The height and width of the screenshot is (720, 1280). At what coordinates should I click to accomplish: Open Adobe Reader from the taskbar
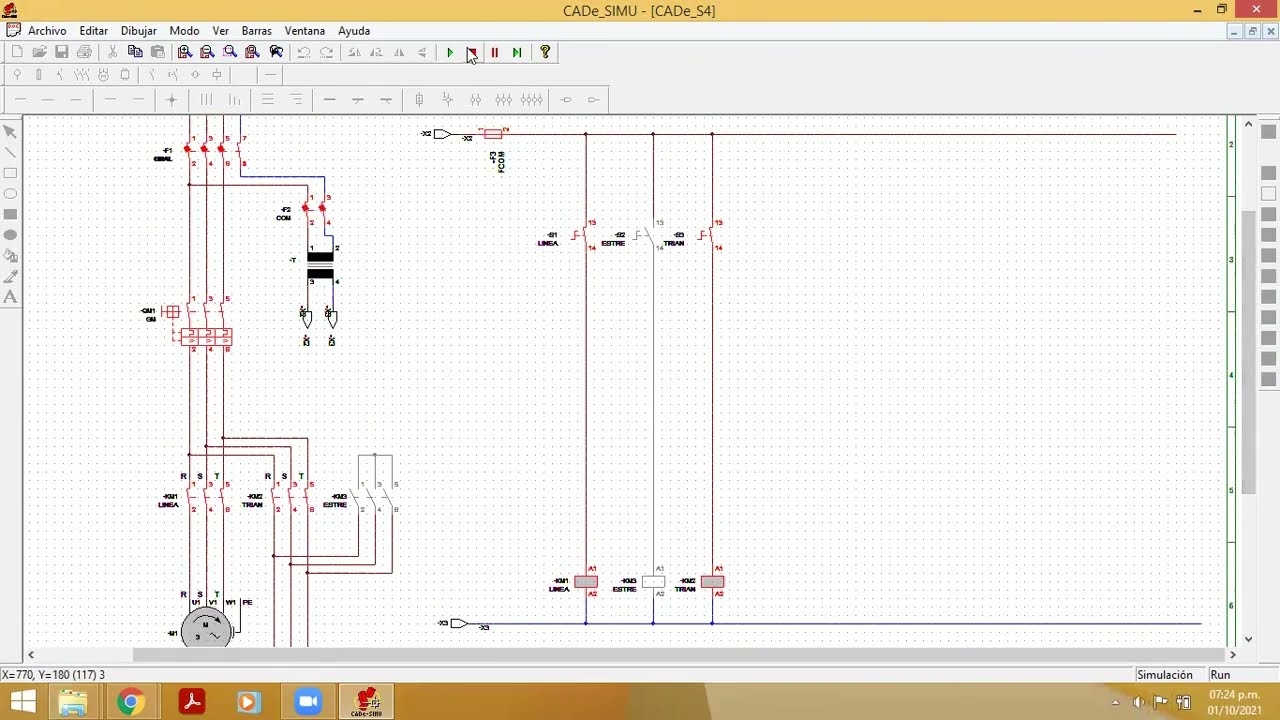pyautogui.click(x=191, y=702)
